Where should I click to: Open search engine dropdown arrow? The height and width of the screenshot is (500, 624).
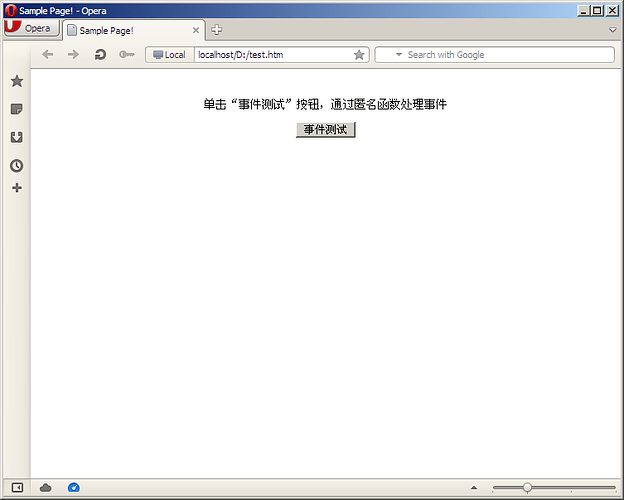[398, 55]
